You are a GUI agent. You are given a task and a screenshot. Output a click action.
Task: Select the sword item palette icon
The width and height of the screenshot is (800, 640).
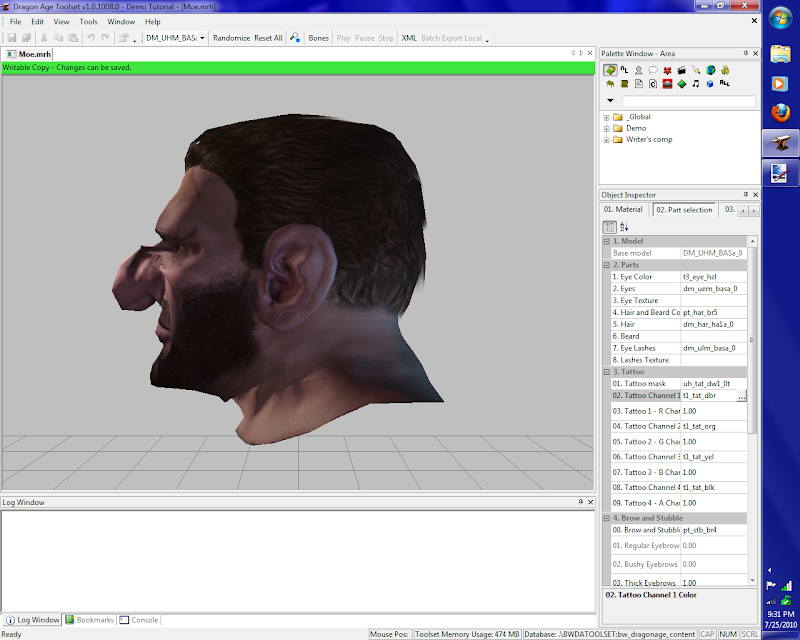[696, 70]
